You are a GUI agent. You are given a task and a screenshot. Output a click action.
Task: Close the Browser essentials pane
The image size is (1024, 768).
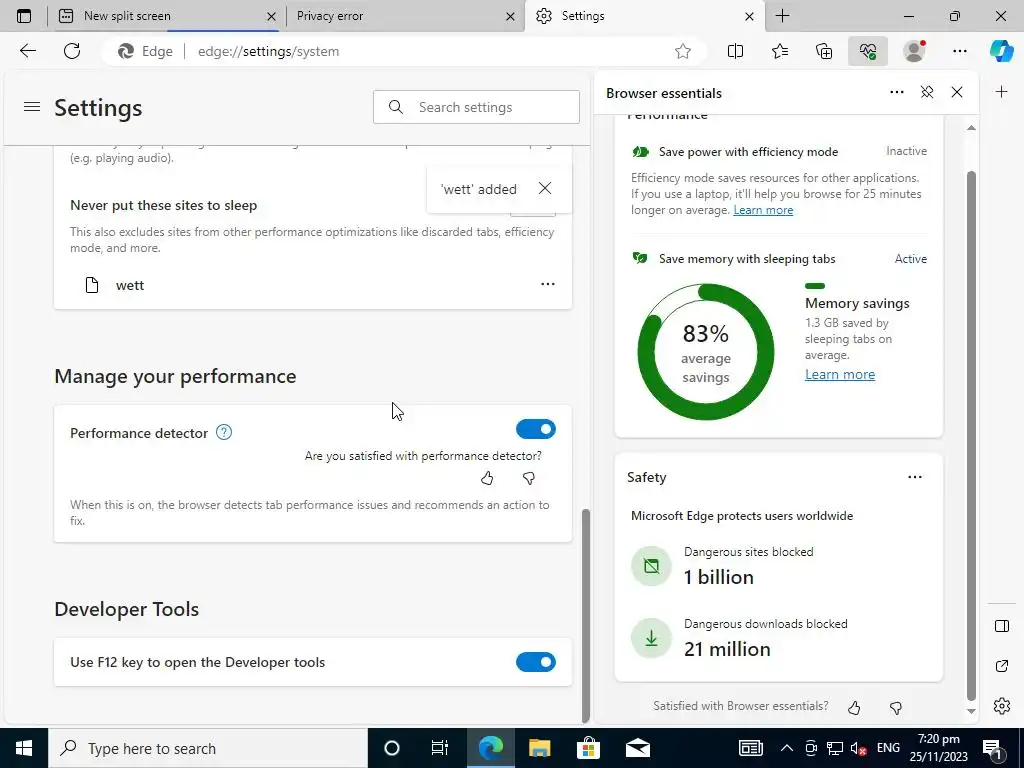point(957,92)
